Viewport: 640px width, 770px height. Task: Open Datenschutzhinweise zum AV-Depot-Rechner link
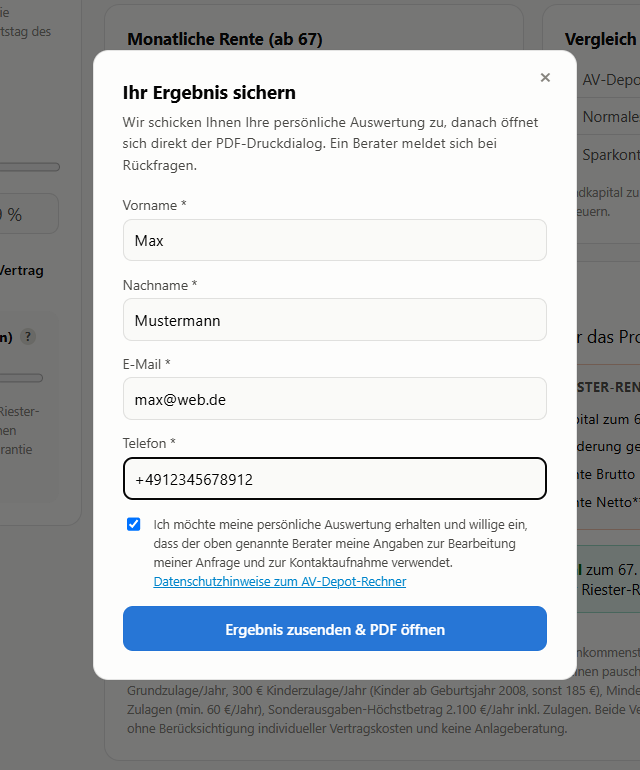point(279,581)
